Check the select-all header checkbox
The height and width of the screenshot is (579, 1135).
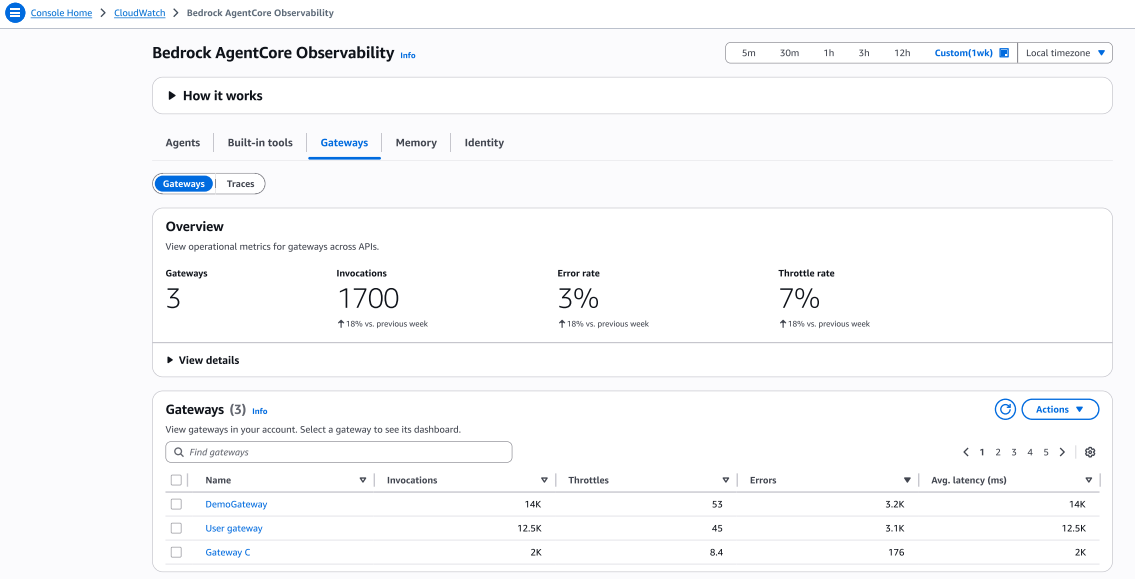[x=176, y=480]
